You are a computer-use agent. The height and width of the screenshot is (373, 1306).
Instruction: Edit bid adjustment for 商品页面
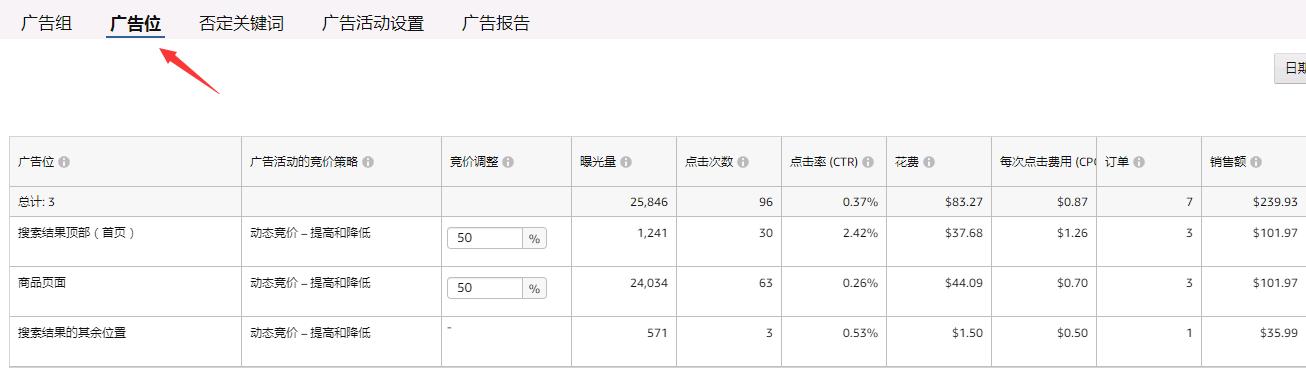tap(485, 288)
